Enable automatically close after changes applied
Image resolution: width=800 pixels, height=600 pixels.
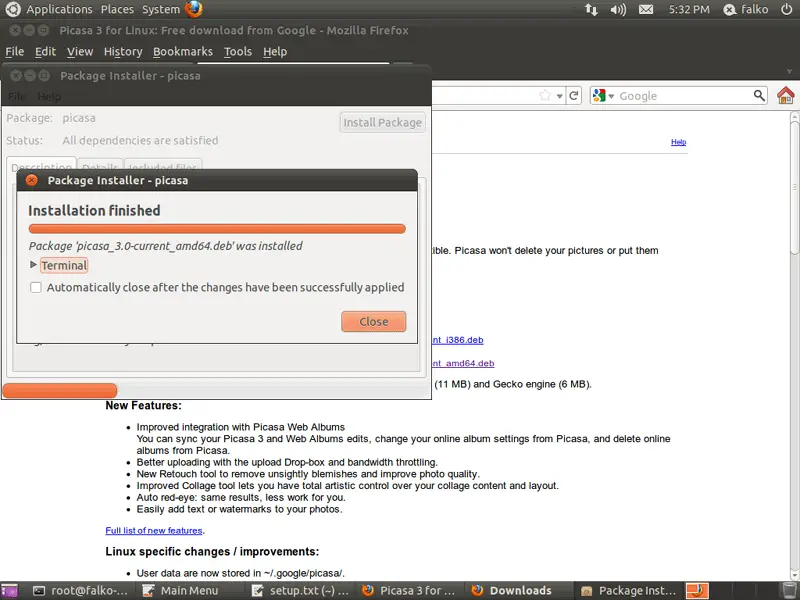(36, 287)
